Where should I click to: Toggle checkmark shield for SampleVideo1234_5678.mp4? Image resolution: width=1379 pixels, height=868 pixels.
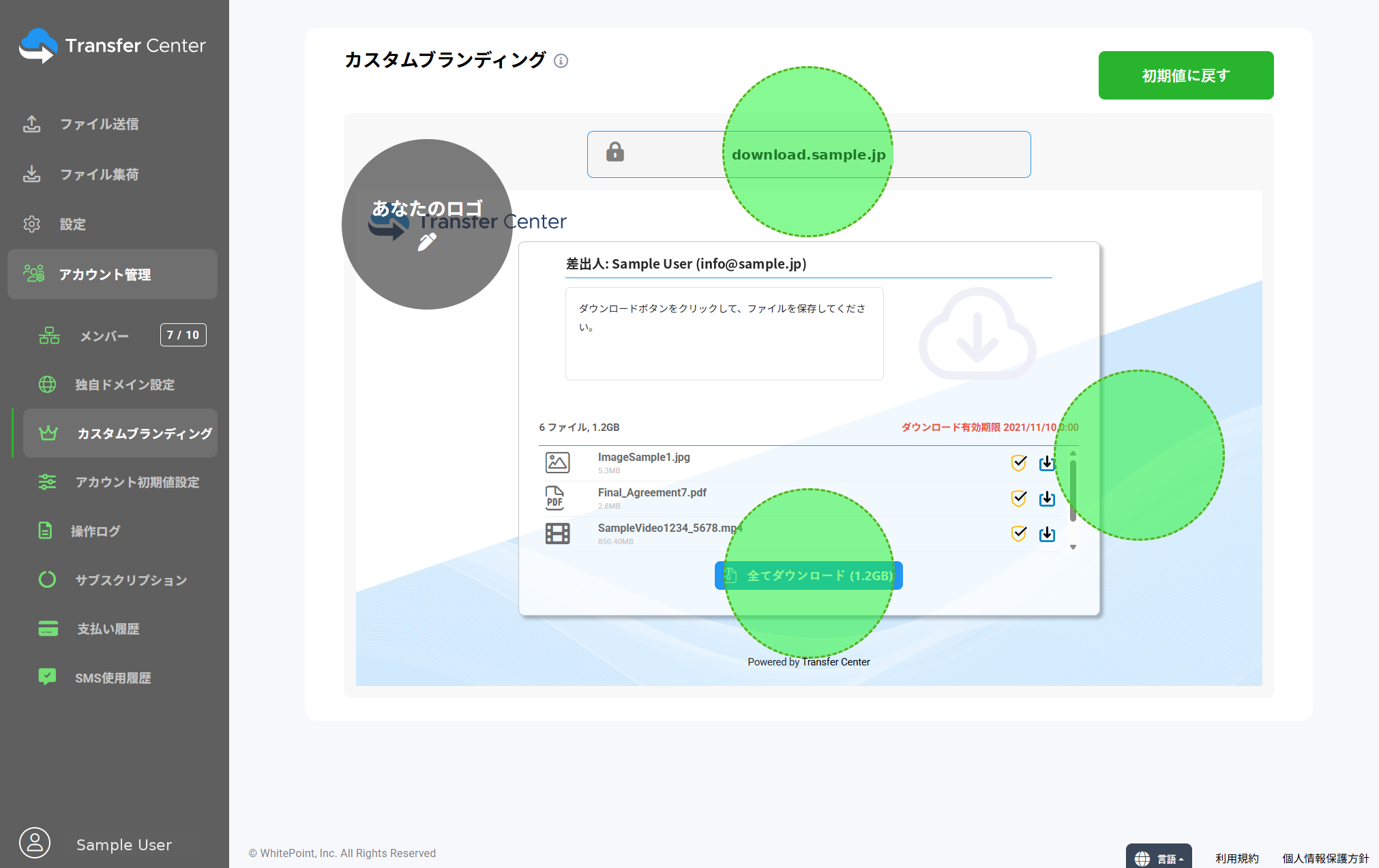point(1019,534)
